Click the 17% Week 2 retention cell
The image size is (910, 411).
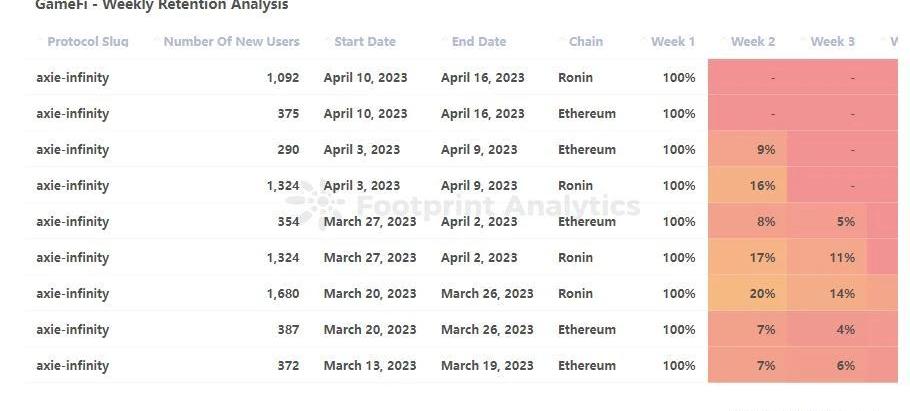(x=748, y=257)
